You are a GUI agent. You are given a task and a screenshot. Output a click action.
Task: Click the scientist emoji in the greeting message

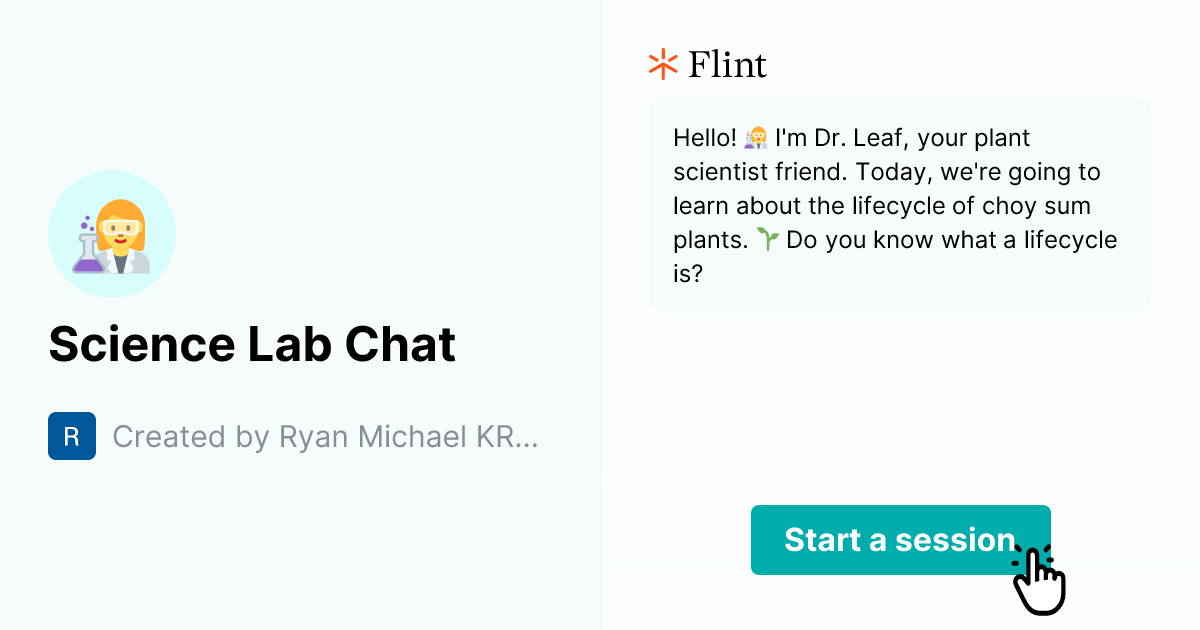coord(756,137)
